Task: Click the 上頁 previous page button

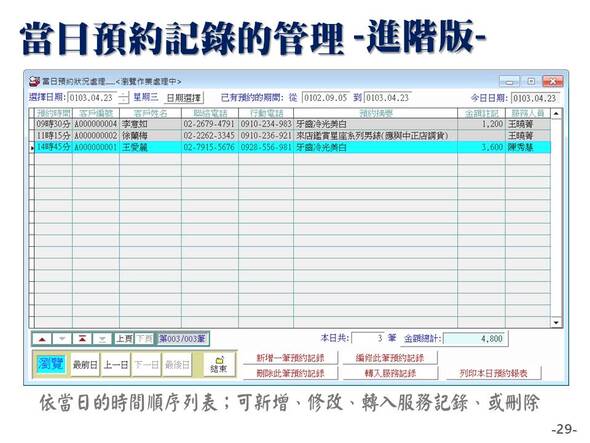Action: (123, 339)
